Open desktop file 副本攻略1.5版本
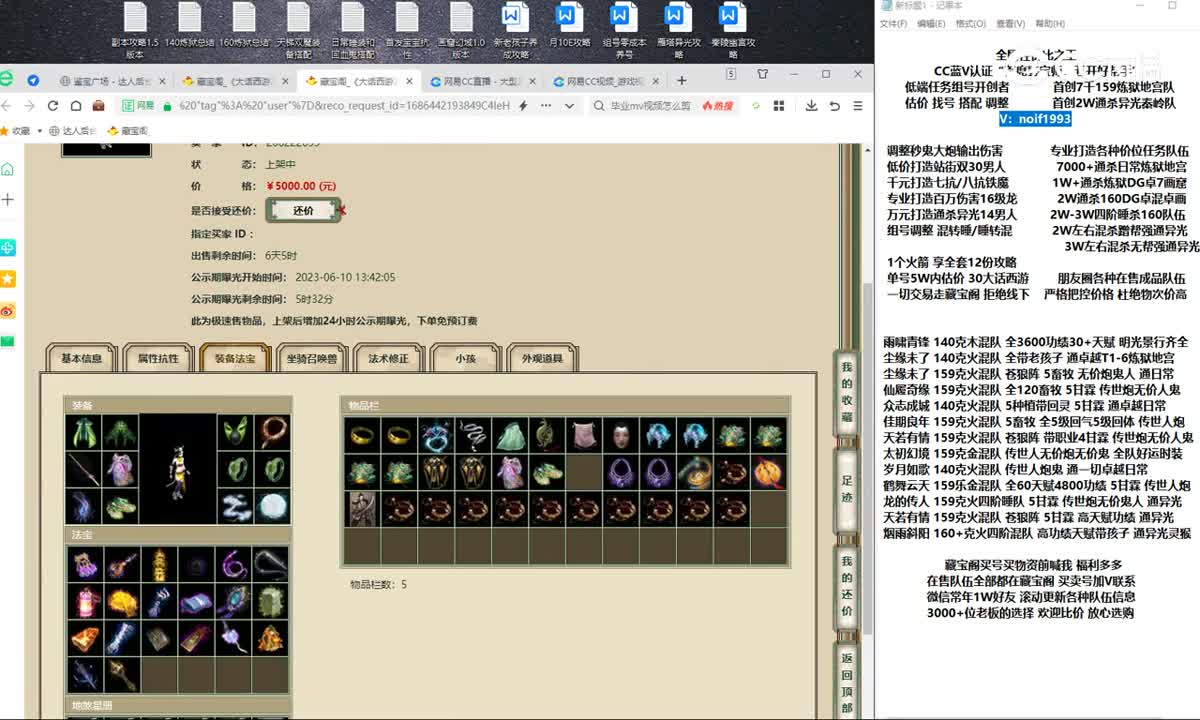1200x720 pixels. tap(135, 31)
